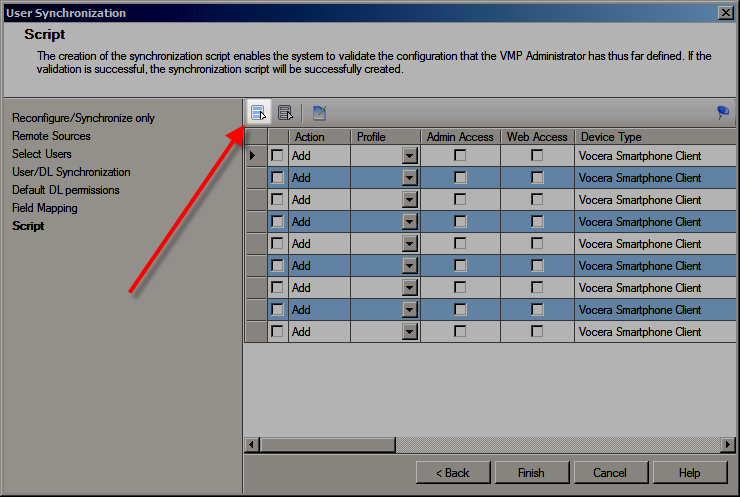Click the Add action cell in first row
Image resolution: width=740 pixels, height=497 pixels.
click(x=320, y=156)
